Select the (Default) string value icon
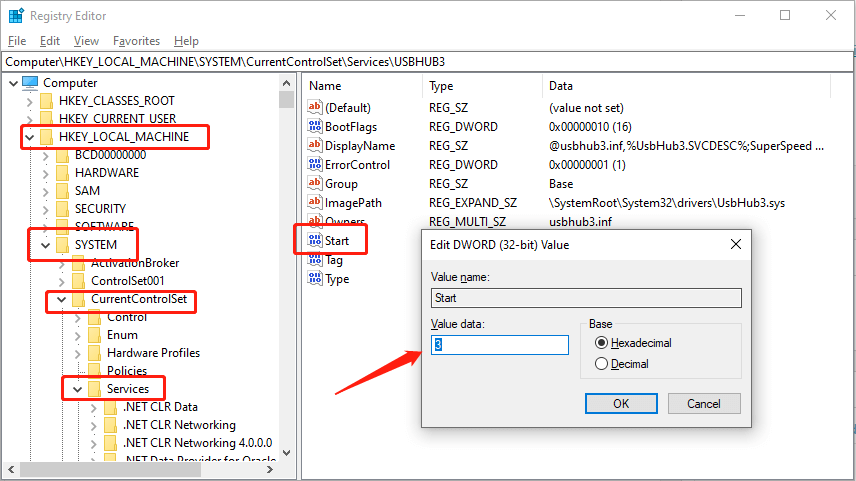 (314, 107)
